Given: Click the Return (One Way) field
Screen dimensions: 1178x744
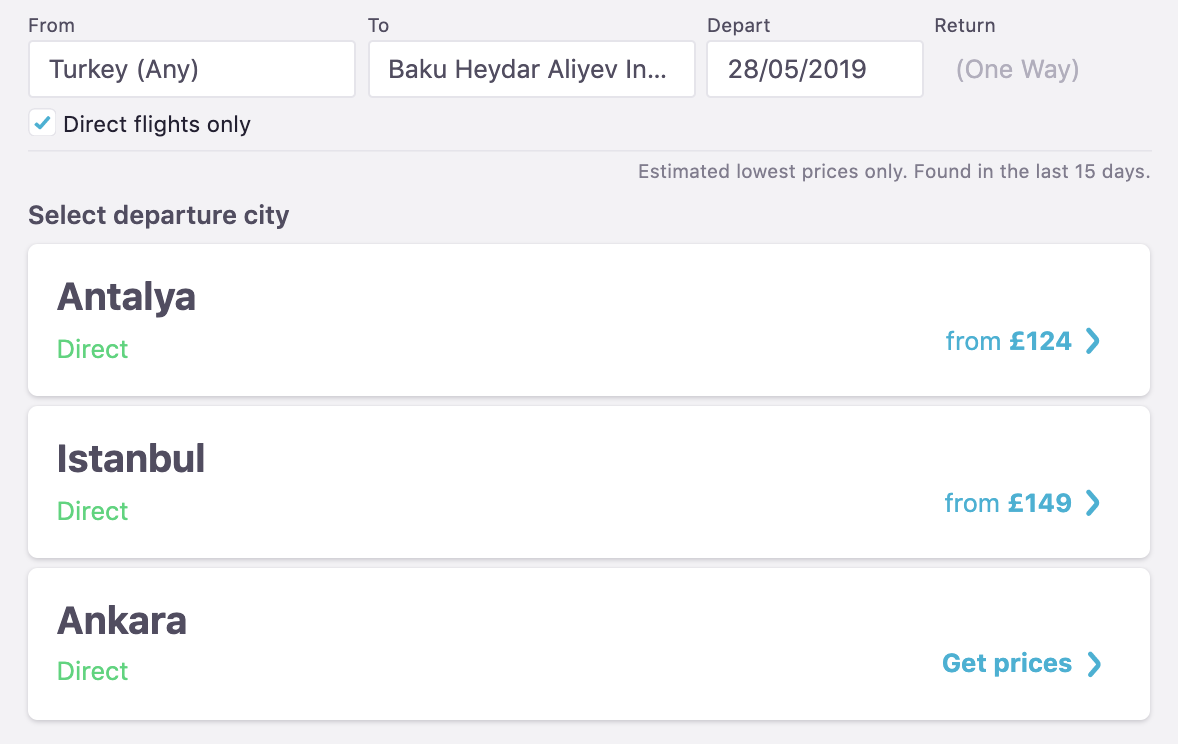Looking at the screenshot, I should (x=1017, y=69).
